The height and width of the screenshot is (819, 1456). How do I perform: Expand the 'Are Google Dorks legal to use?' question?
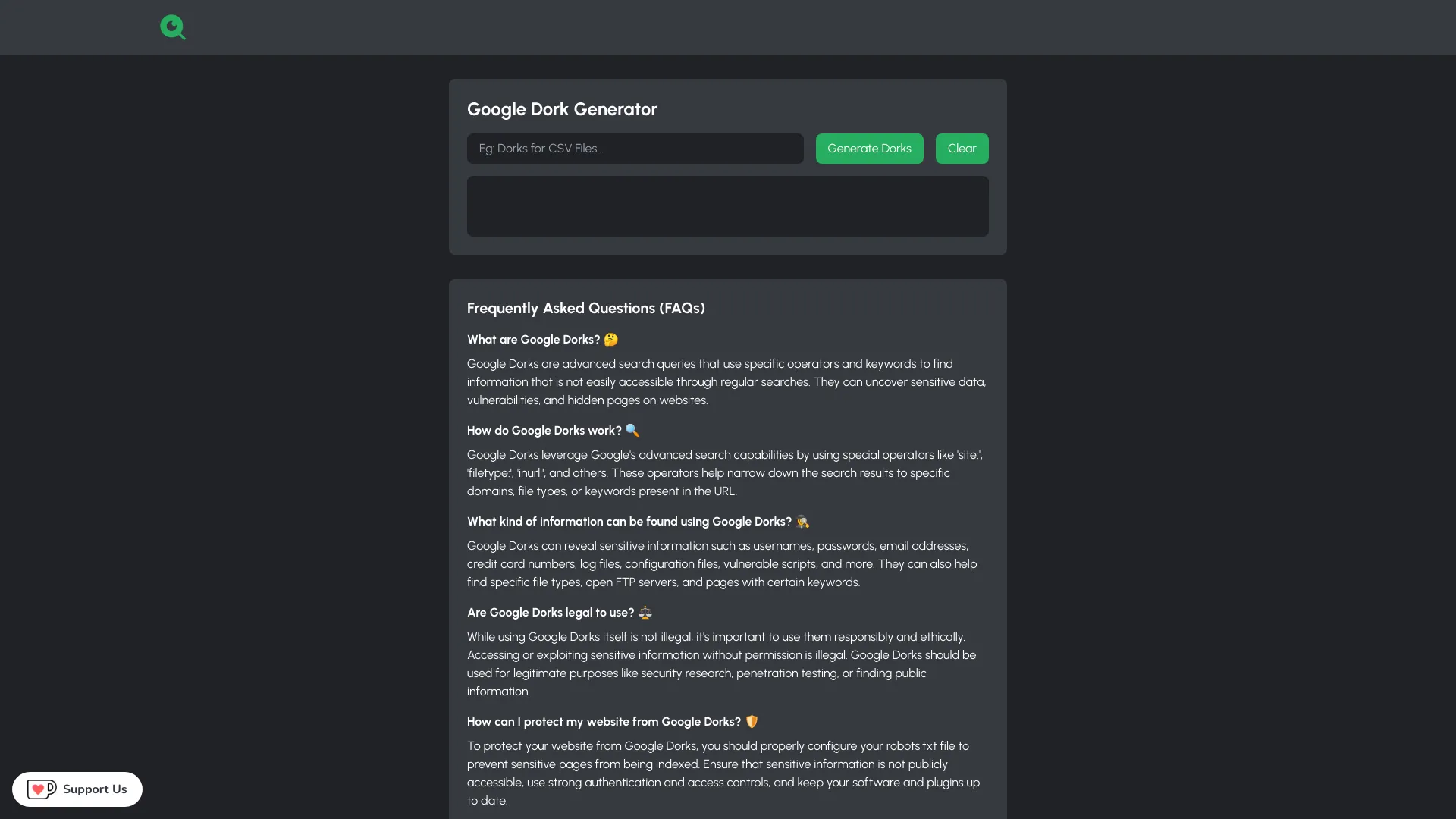[x=551, y=612]
